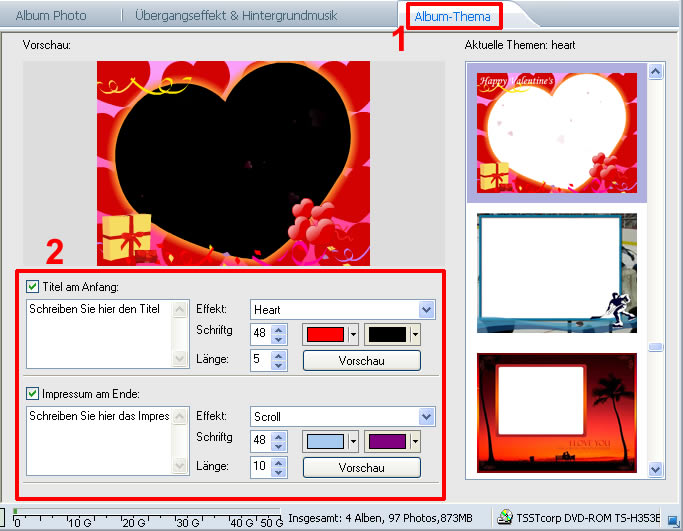Increase title font size stepper
The image size is (683, 531).
(x=279, y=329)
